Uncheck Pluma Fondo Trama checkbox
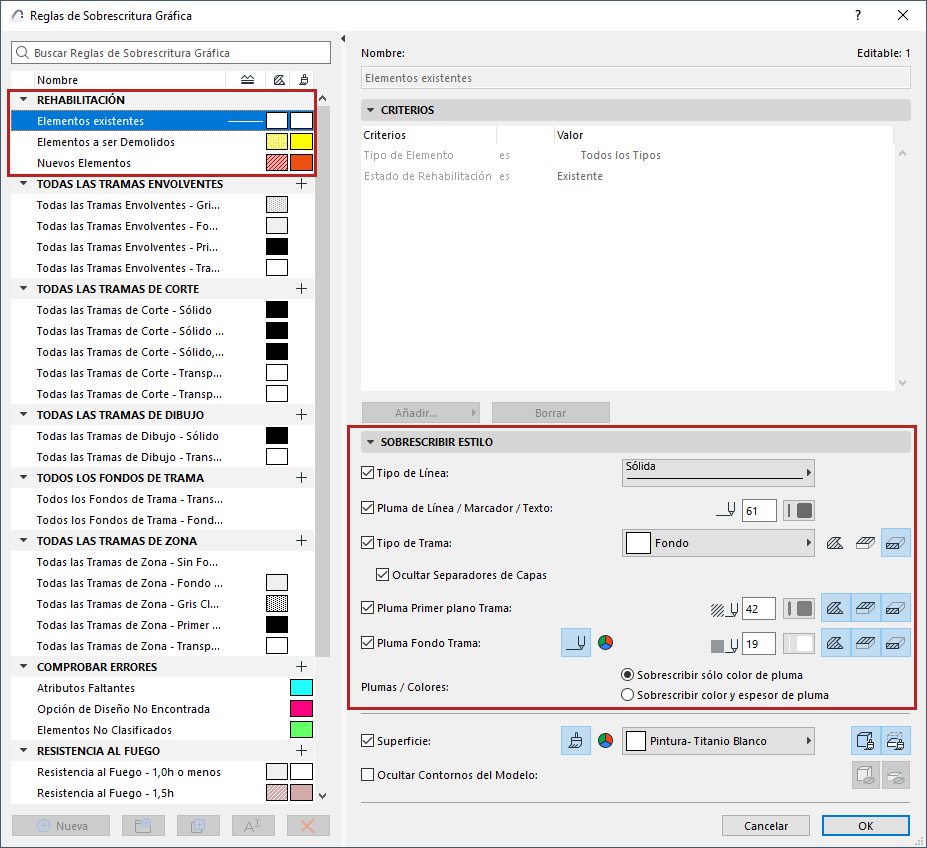The width and height of the screenshot is (927, 848). (x=368, y=643)
